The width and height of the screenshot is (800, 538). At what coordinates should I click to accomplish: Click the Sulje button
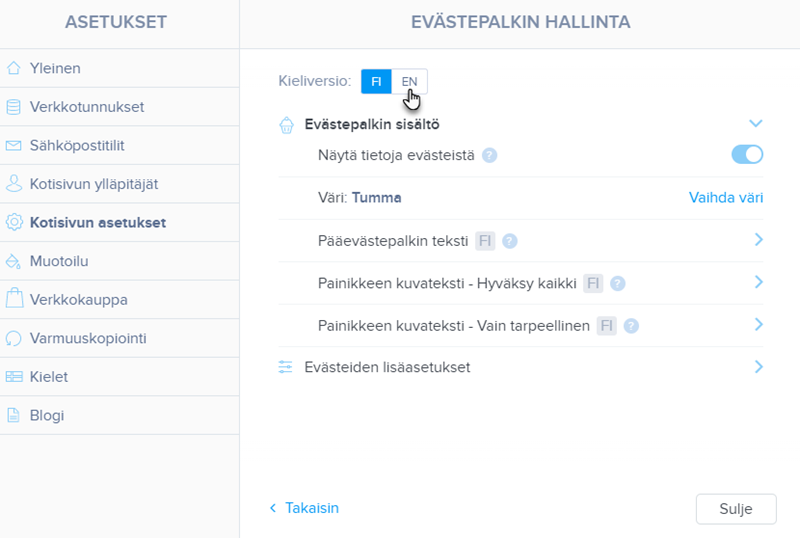(735, 508)
